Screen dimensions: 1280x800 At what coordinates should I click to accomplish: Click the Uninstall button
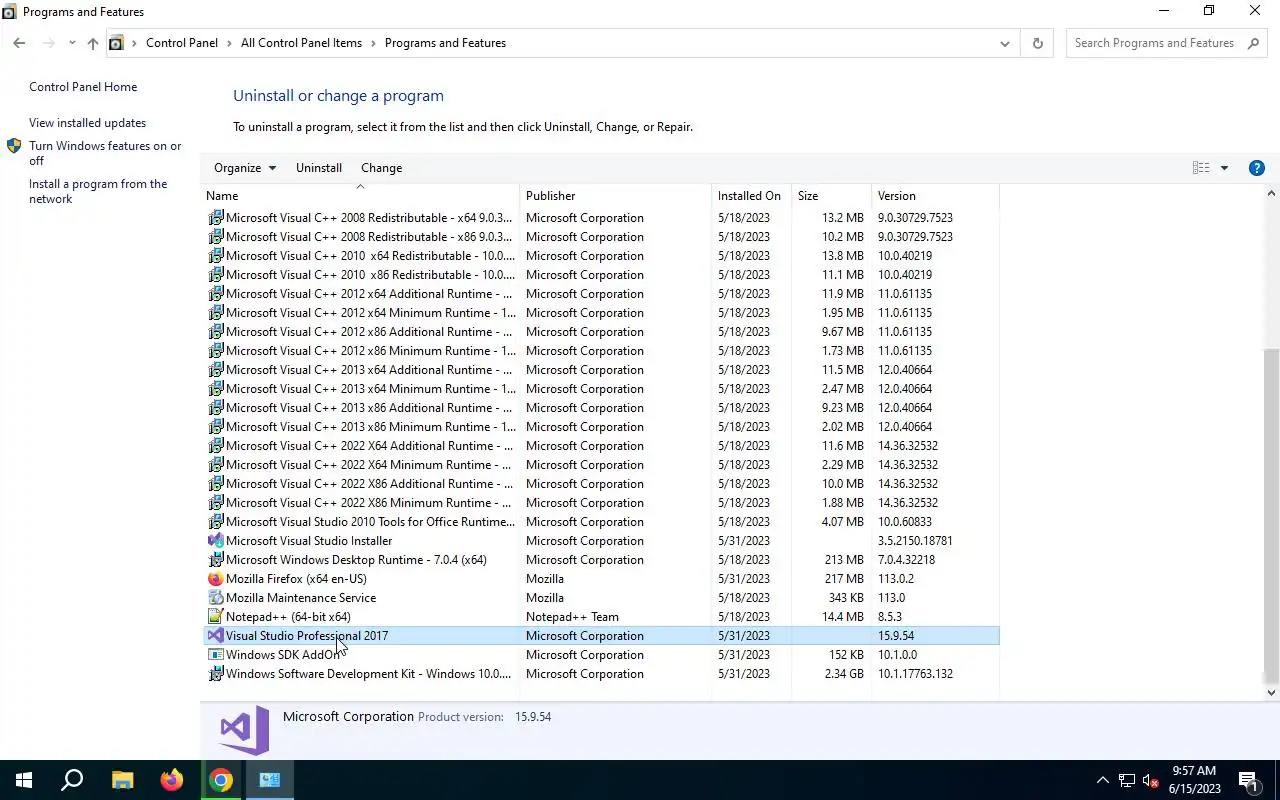click(x=319, y=168)
